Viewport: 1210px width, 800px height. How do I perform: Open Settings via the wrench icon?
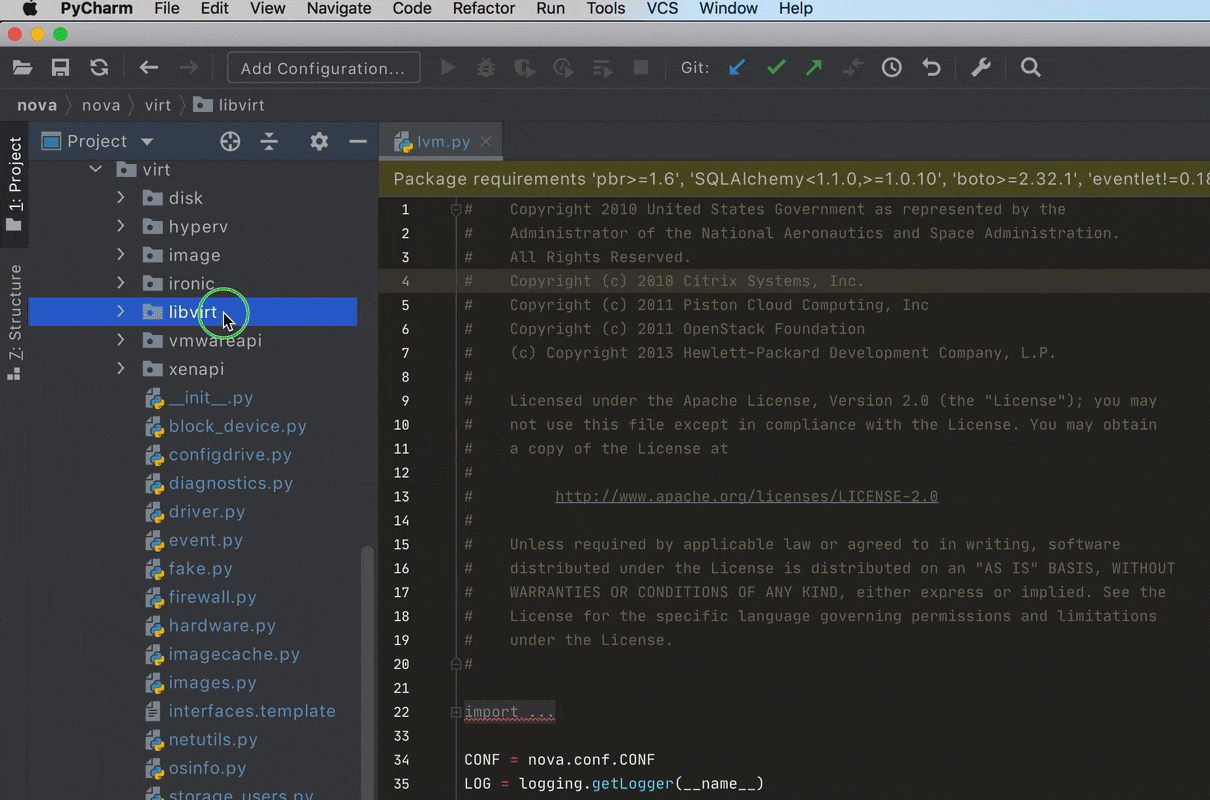click(981, 68)
